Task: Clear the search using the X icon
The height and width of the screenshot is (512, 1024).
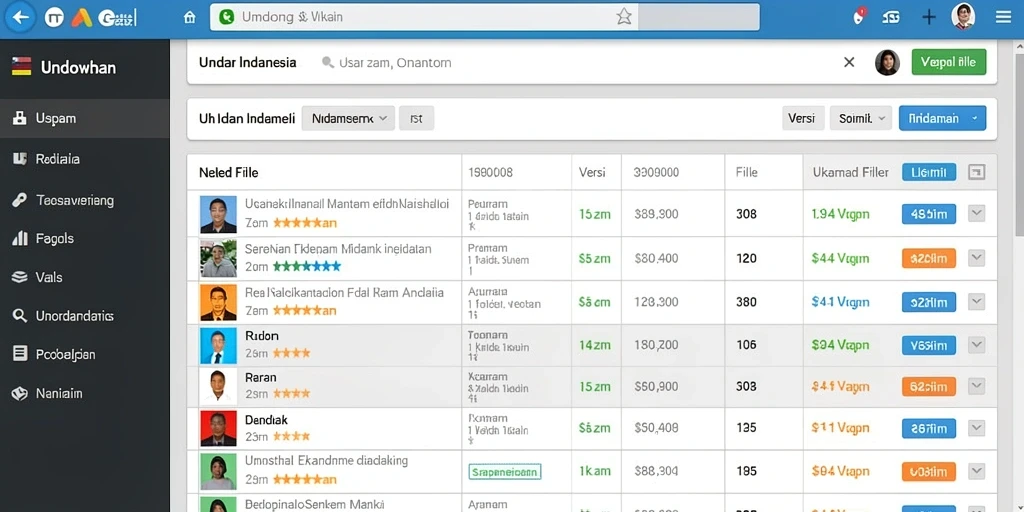Action: [x=849, y=63]
